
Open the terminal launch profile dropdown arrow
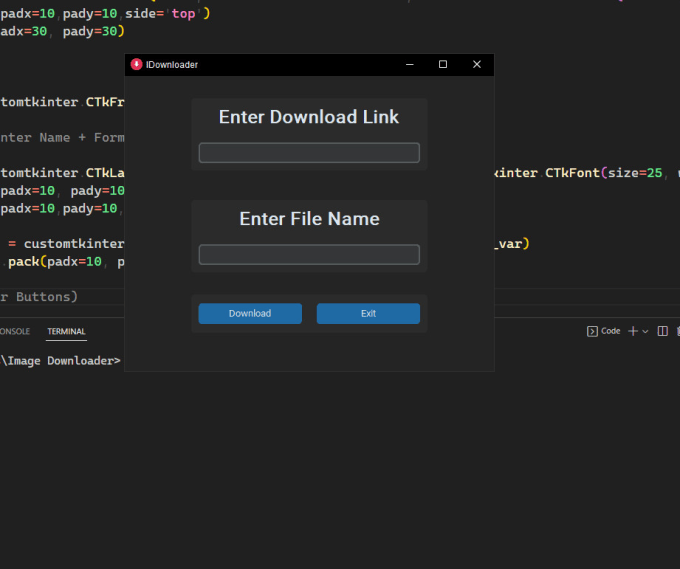tap(645, 331)
